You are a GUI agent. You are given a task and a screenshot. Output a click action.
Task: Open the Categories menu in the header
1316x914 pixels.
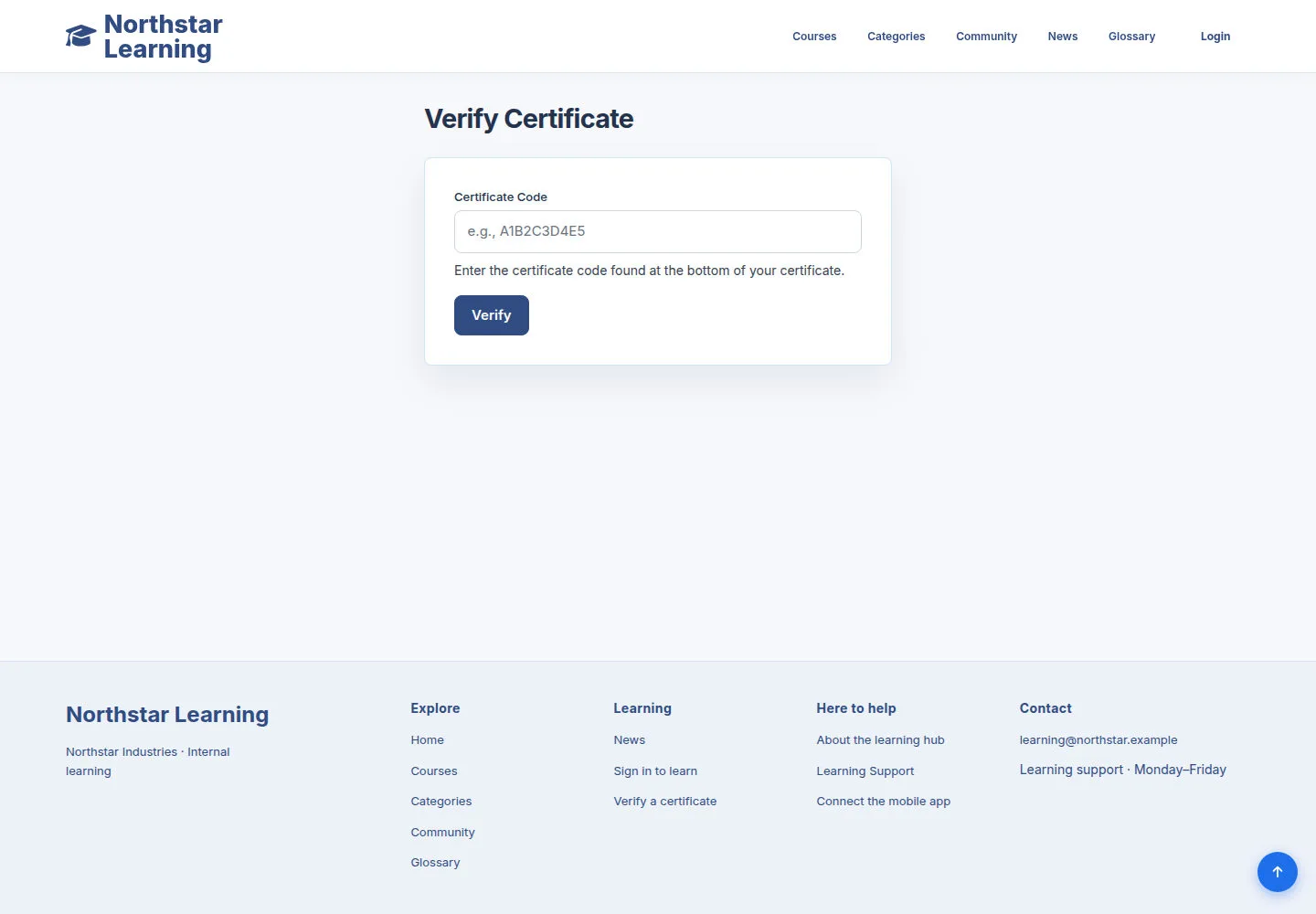coord(896,37)
